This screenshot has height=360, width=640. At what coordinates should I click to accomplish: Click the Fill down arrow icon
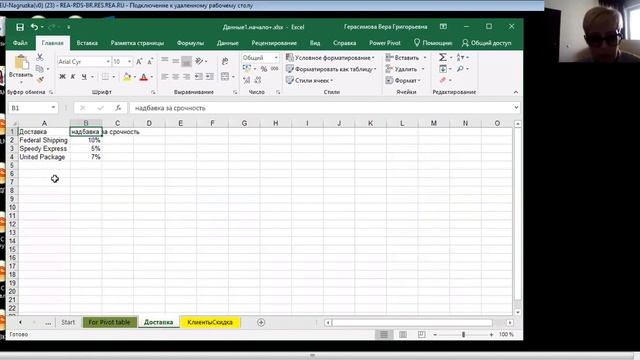(443, 69)
